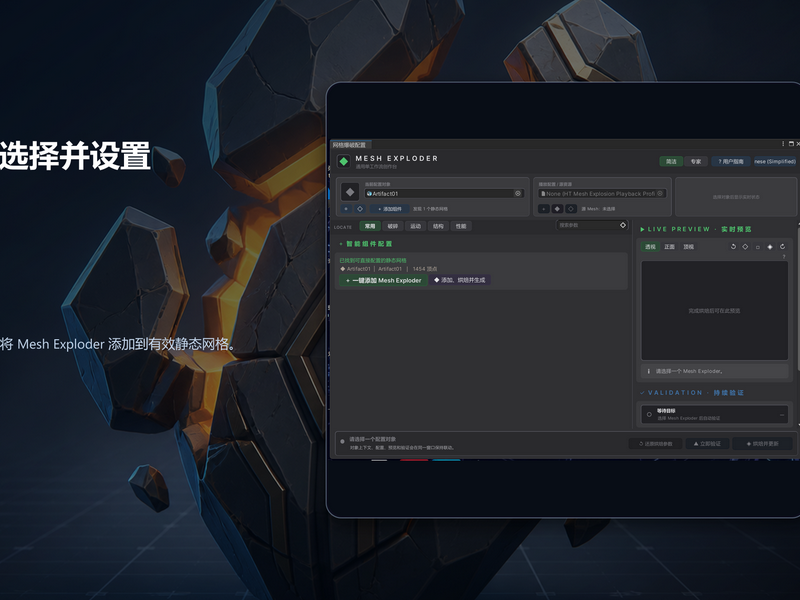The image size is (800, 600).
Task: Click outlined diamond button beside Mesh label
Action: click(x=571, y=209)
